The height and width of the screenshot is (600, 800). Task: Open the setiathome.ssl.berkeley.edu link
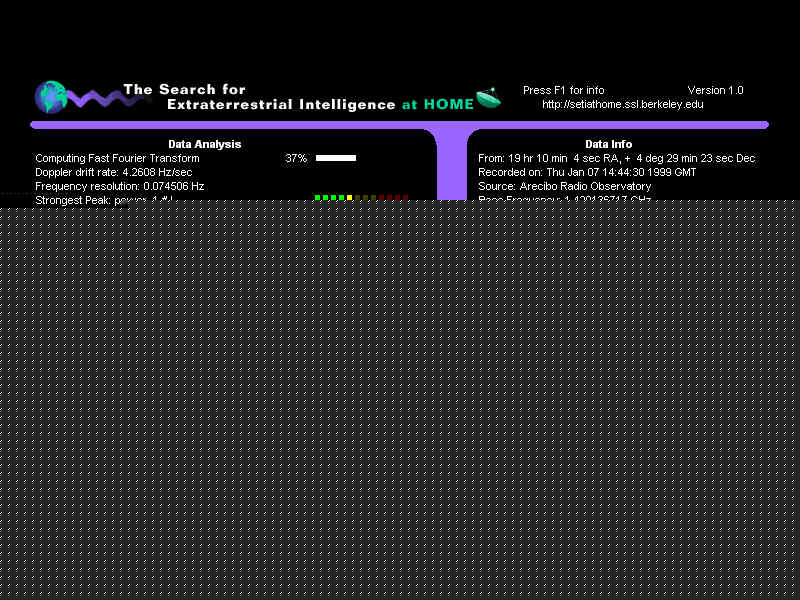coord(622,104)
